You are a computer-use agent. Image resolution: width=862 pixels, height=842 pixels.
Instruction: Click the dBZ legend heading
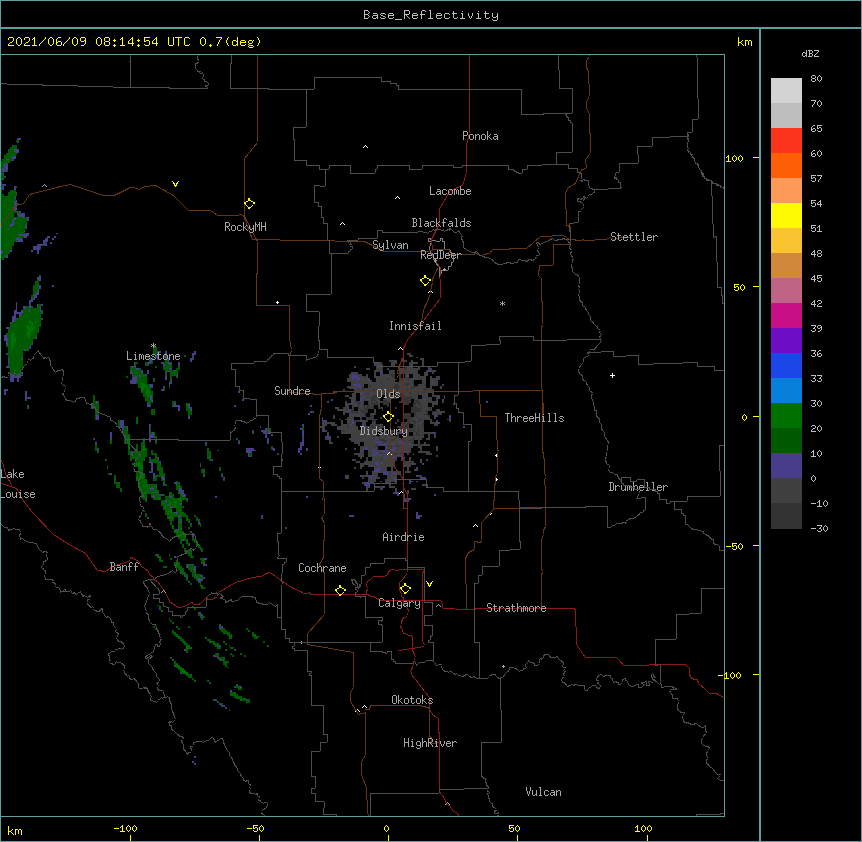[810, 53]
